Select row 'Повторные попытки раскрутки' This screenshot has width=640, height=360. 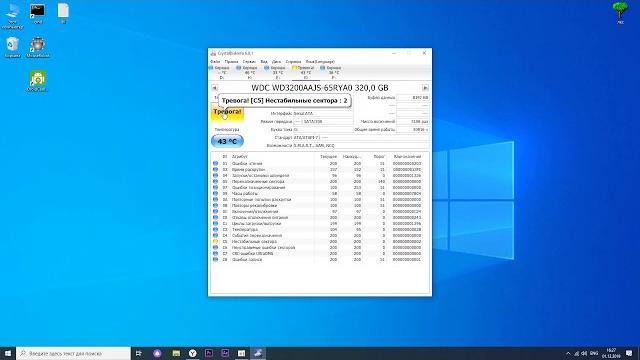pos(317,200)
